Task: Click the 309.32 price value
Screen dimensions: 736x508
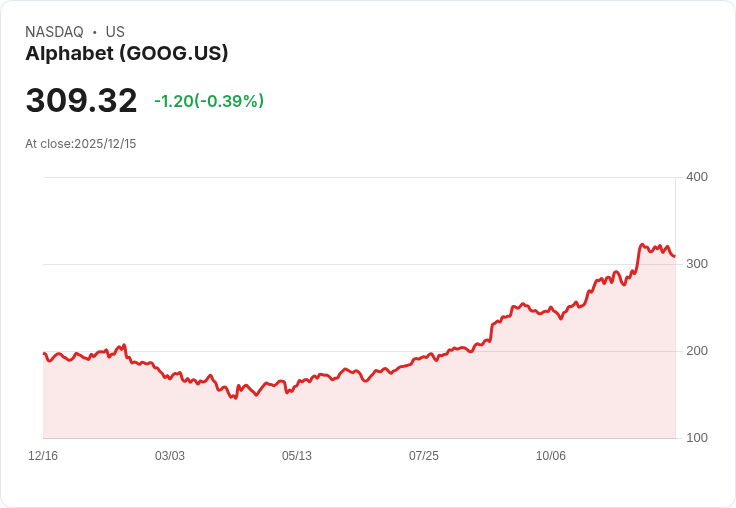Action: coord(81,100)
